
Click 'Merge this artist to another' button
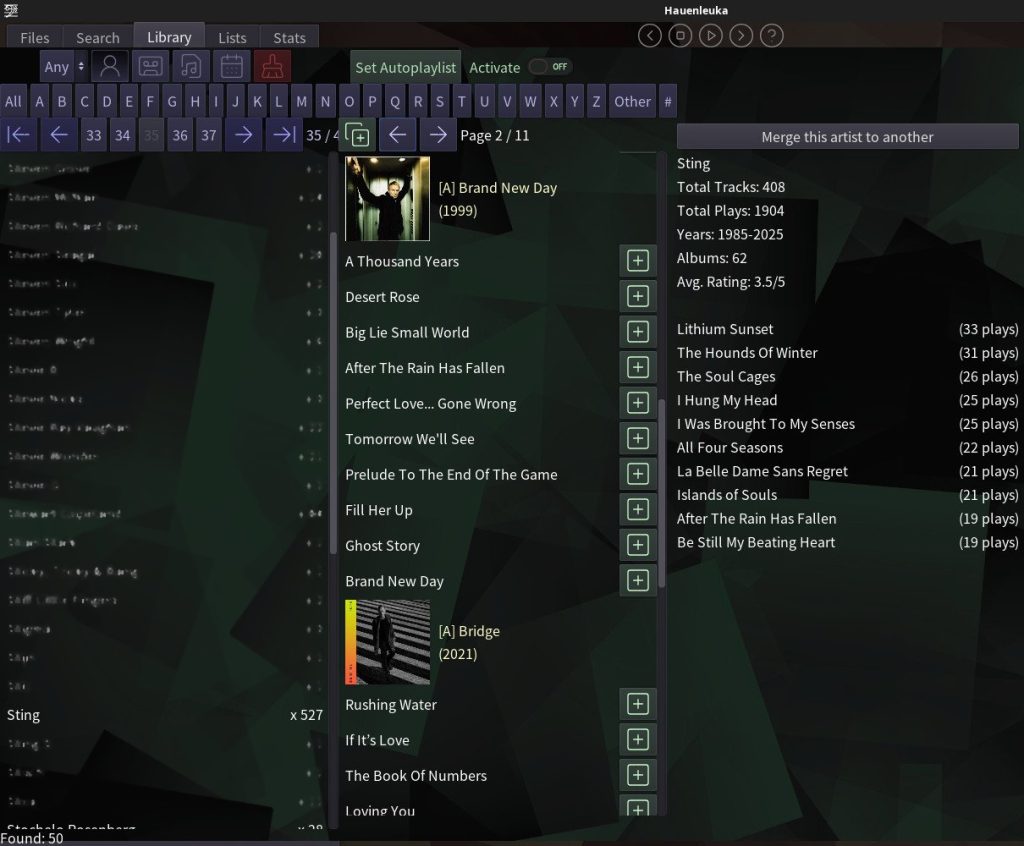pyautogui.click(x=847, y=137)
